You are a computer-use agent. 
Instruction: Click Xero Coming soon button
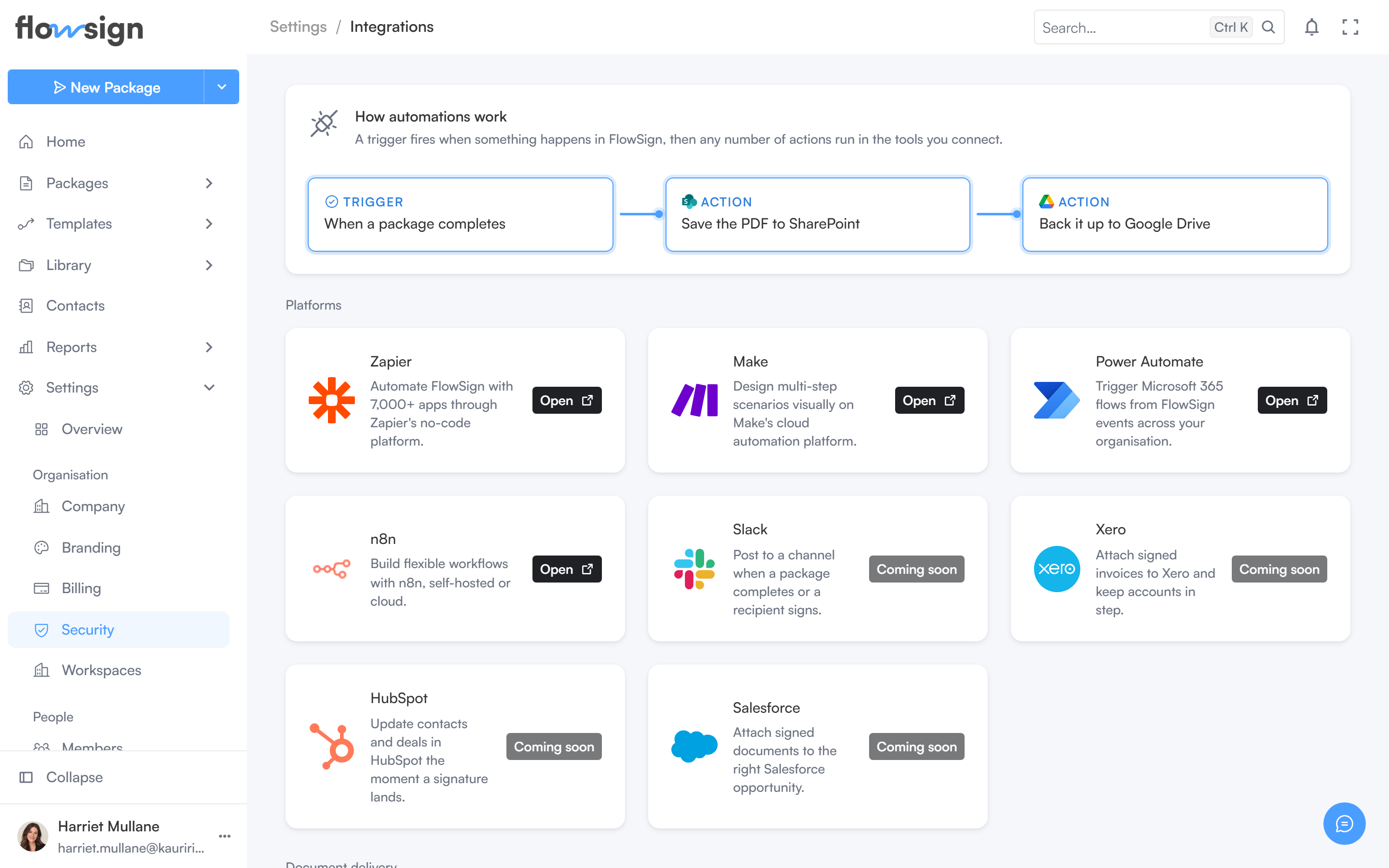coord(1280,569)
